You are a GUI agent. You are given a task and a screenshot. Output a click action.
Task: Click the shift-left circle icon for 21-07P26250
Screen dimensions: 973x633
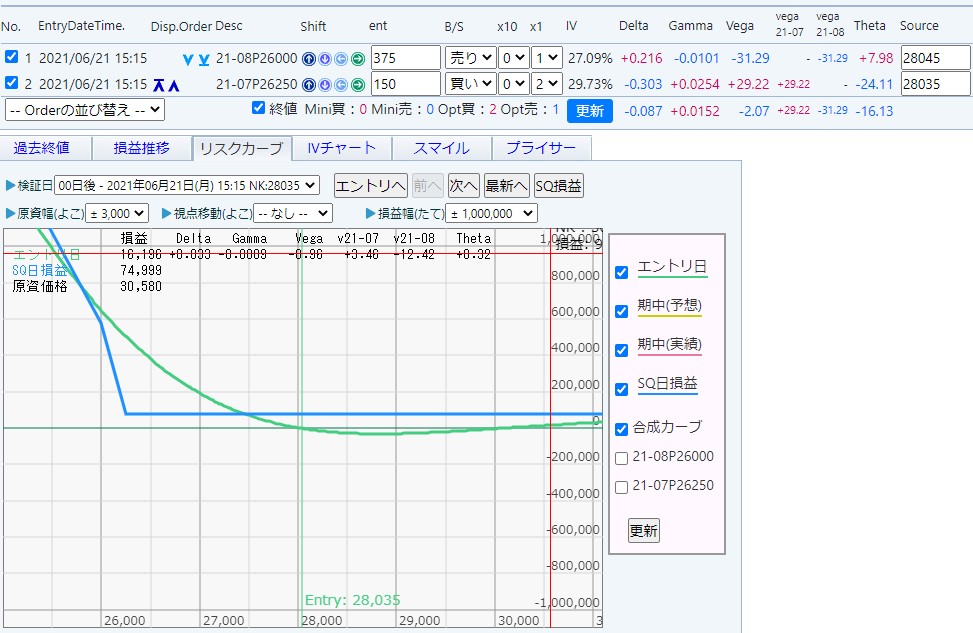(341, 84)
